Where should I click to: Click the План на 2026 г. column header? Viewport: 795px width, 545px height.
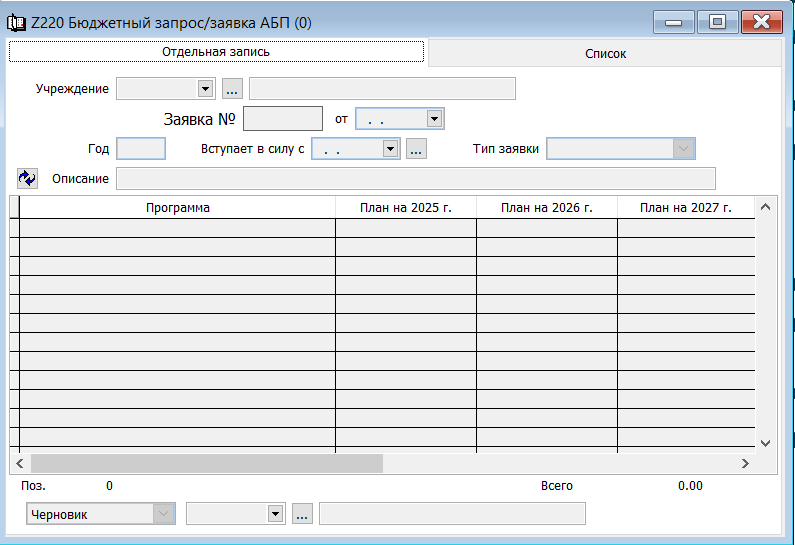coord(546,208)
